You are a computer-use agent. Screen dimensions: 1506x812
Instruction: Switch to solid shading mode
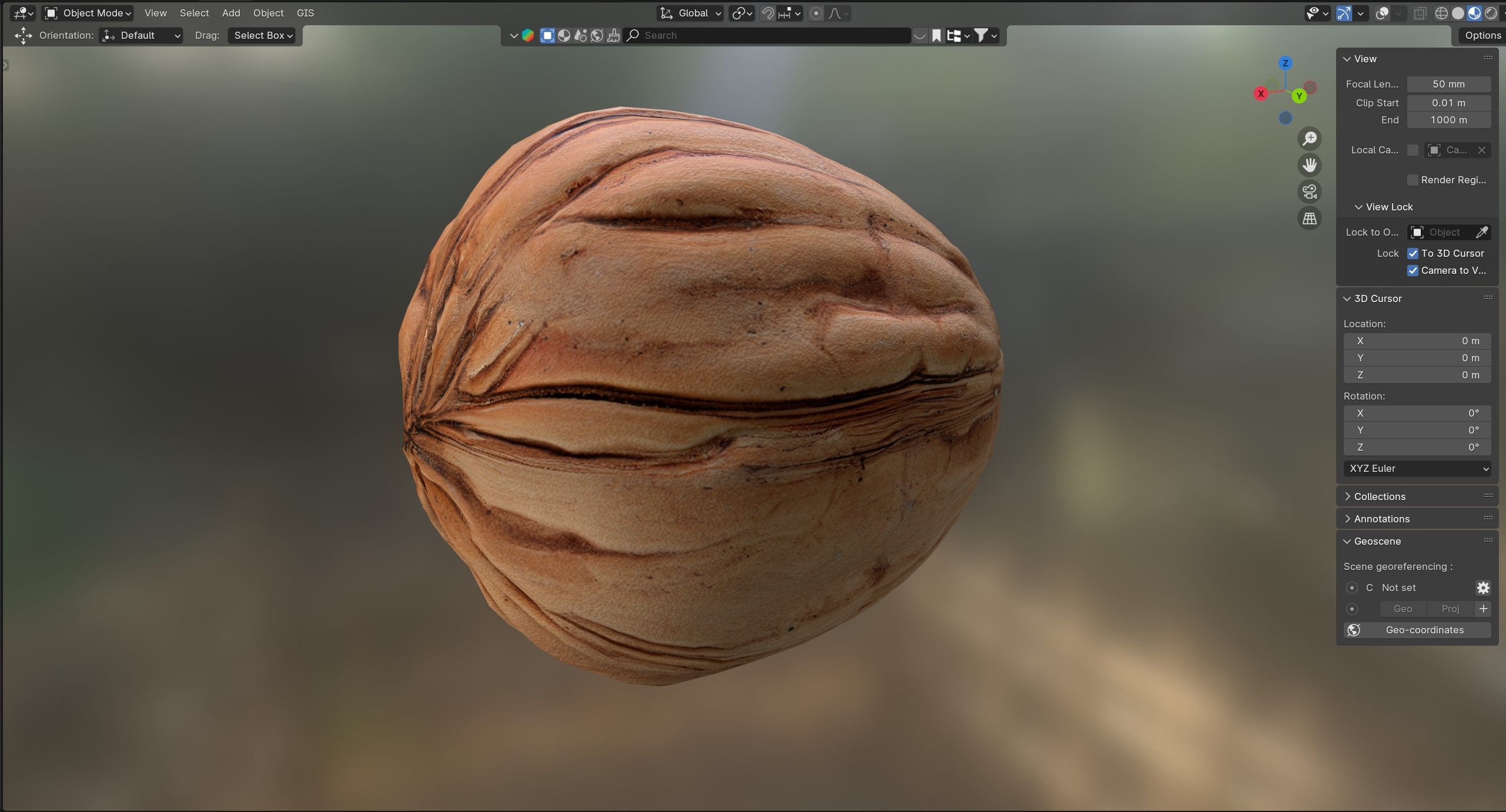coord(1458,13)
